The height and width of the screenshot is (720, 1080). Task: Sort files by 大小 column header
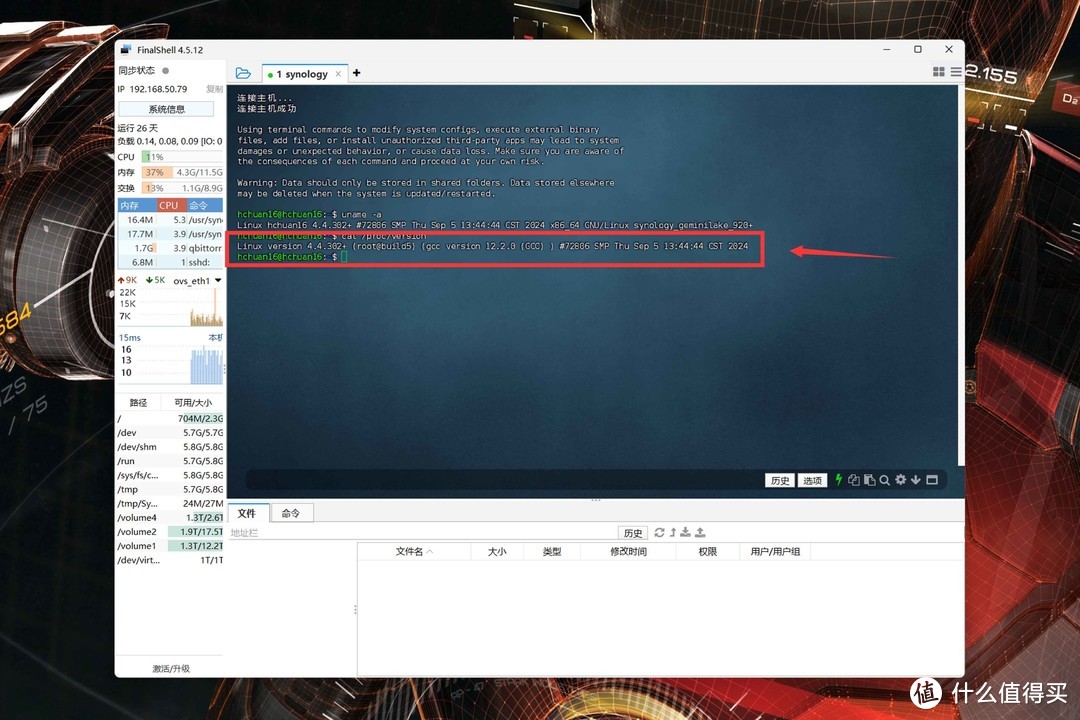(x=497, y=551)
